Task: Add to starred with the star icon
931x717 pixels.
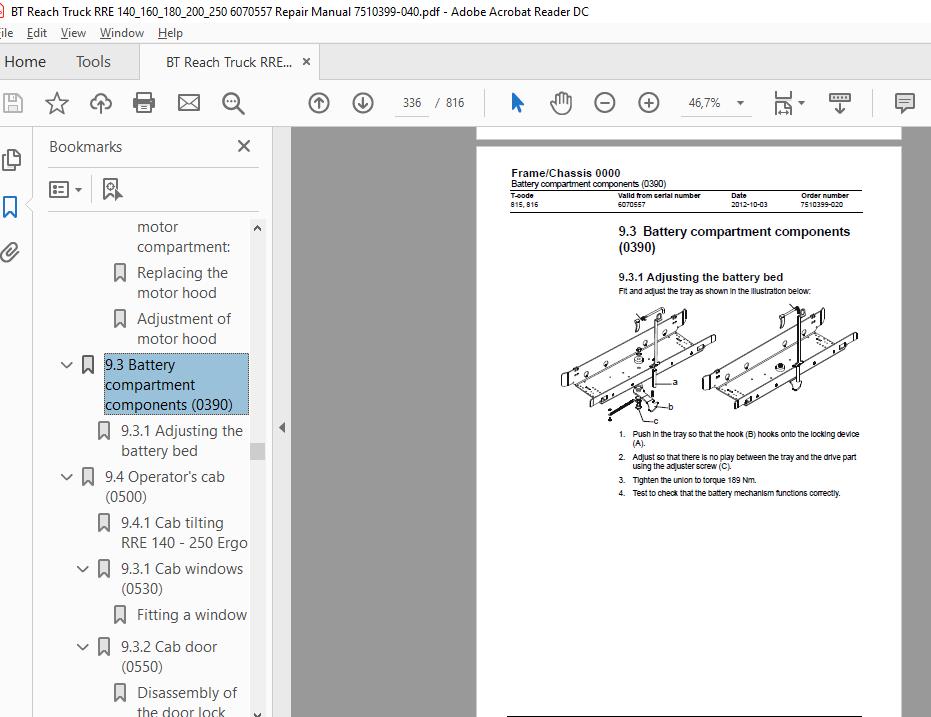Action: point(56,103)
